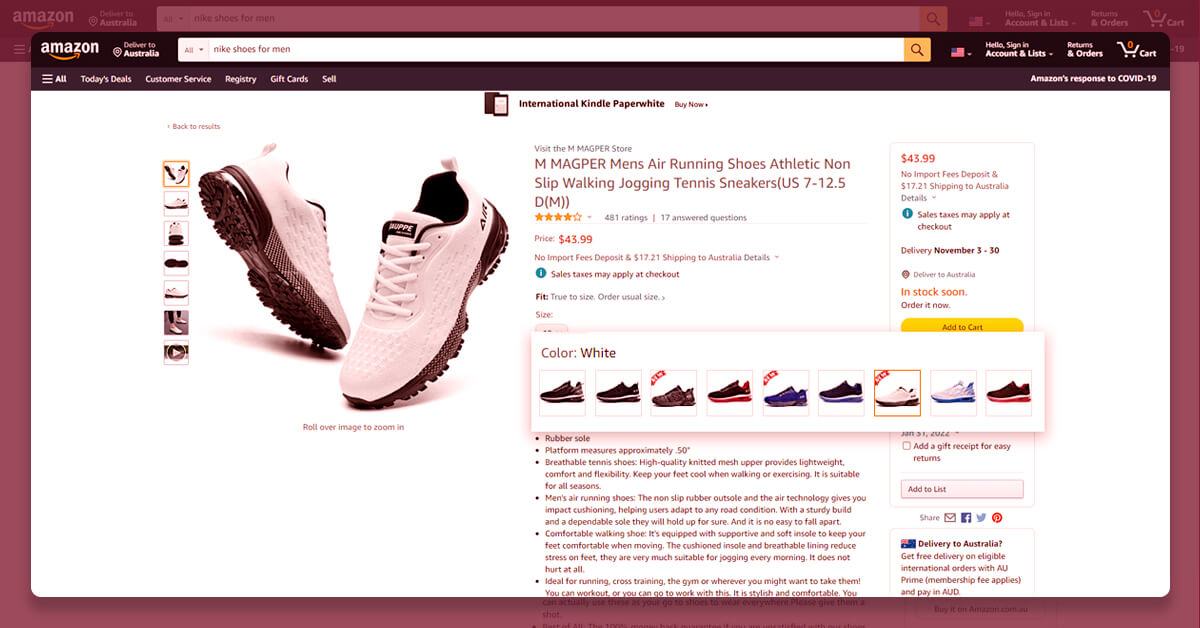This screenshot has width=1200, height=628.
Task: Click the Amazon logo in the front window
Action: click(69, 49)
